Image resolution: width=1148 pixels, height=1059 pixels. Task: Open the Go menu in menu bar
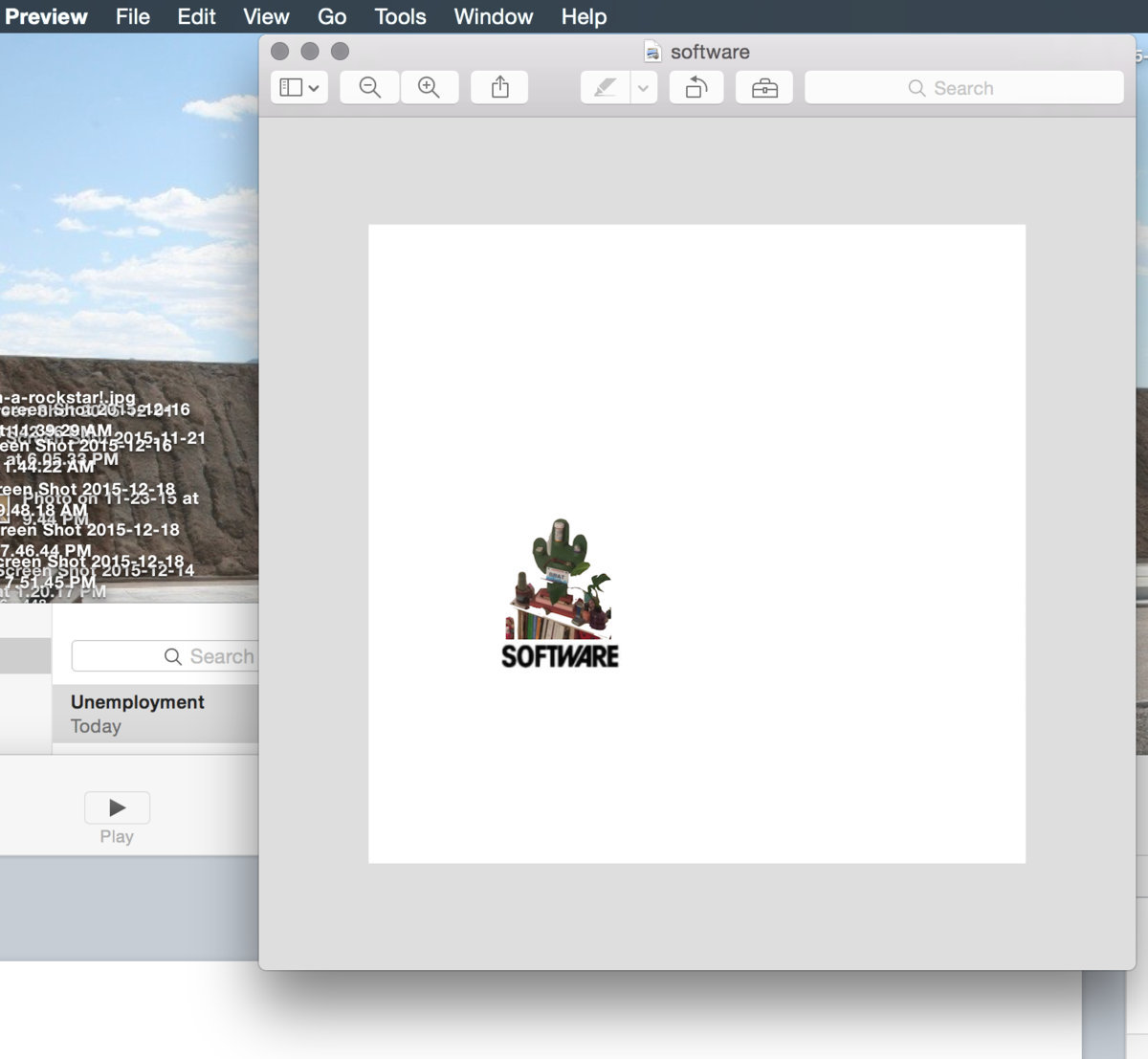(x=332, y=16)
